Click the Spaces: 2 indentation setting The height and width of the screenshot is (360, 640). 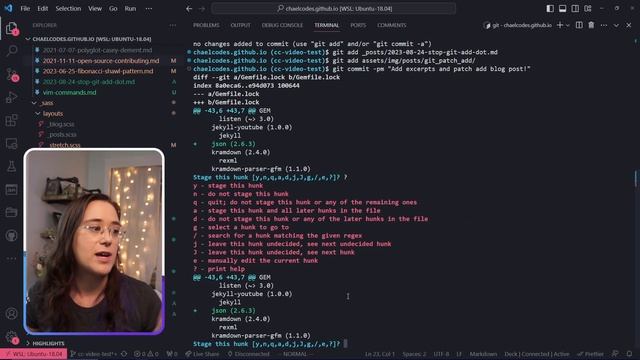point(414,354)
